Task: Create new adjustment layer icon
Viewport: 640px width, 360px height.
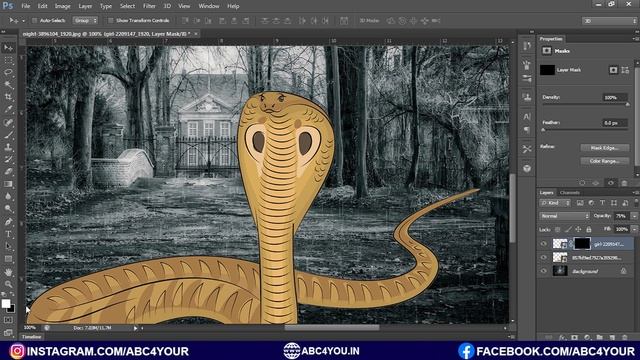Action: tap(587, 338)
